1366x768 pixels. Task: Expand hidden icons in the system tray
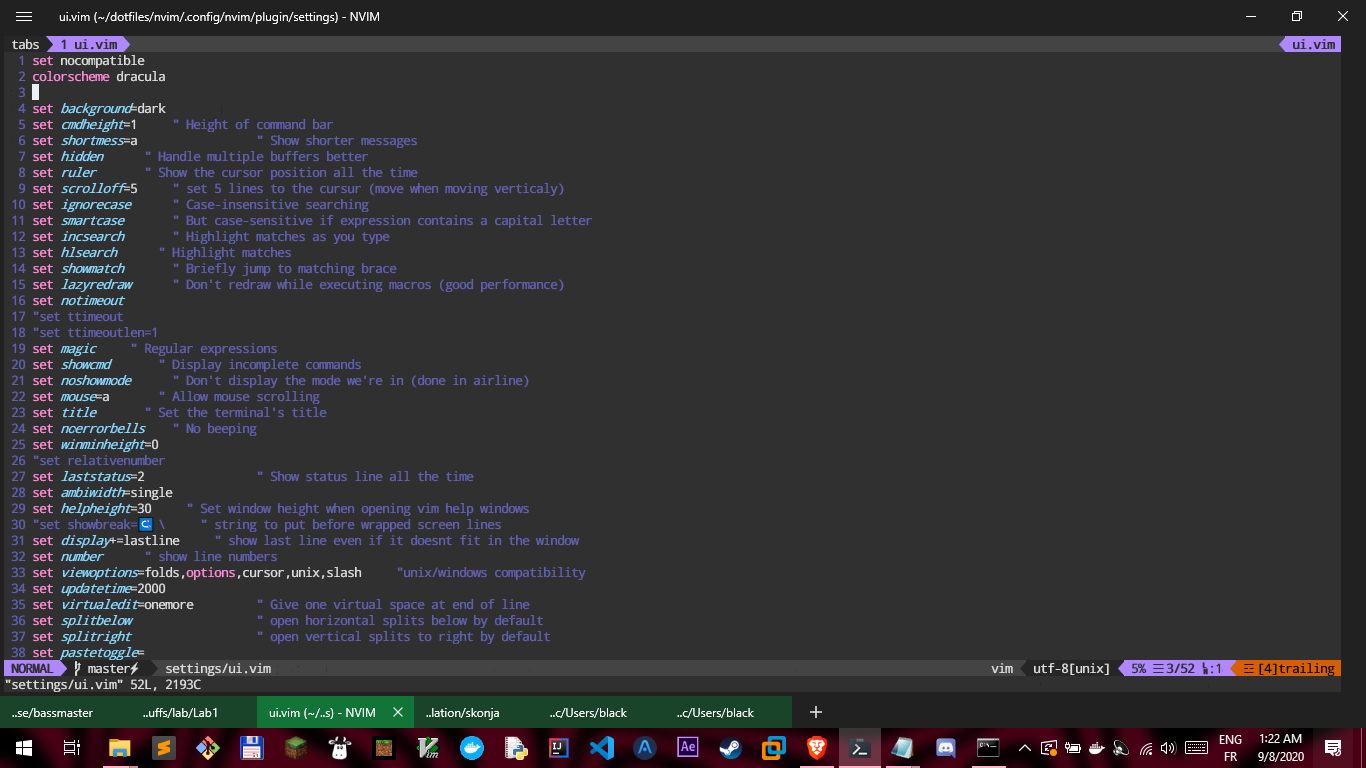click(x=1024, y=747)
